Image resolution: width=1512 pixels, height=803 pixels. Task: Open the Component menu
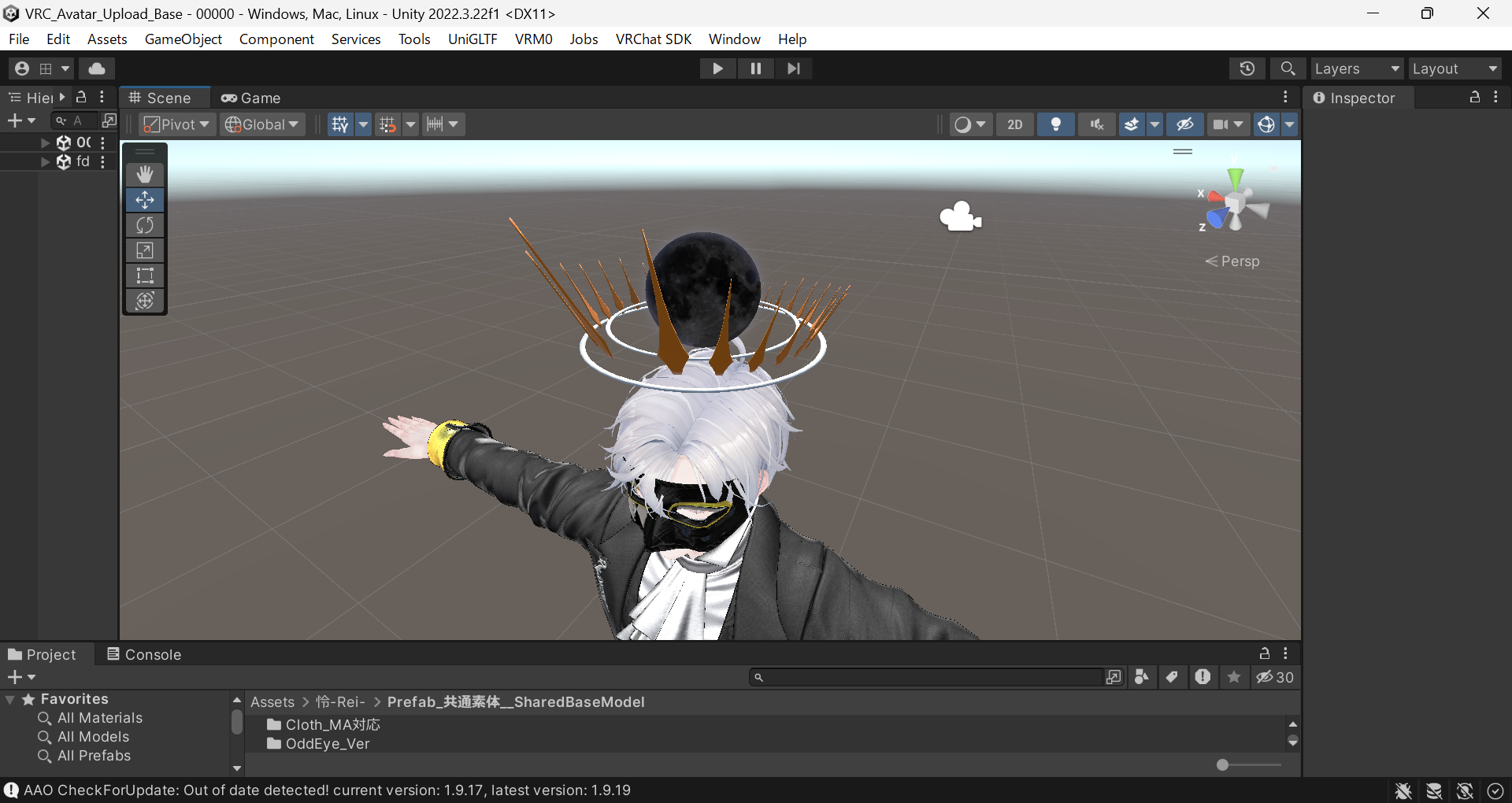[x=276, y=39]
